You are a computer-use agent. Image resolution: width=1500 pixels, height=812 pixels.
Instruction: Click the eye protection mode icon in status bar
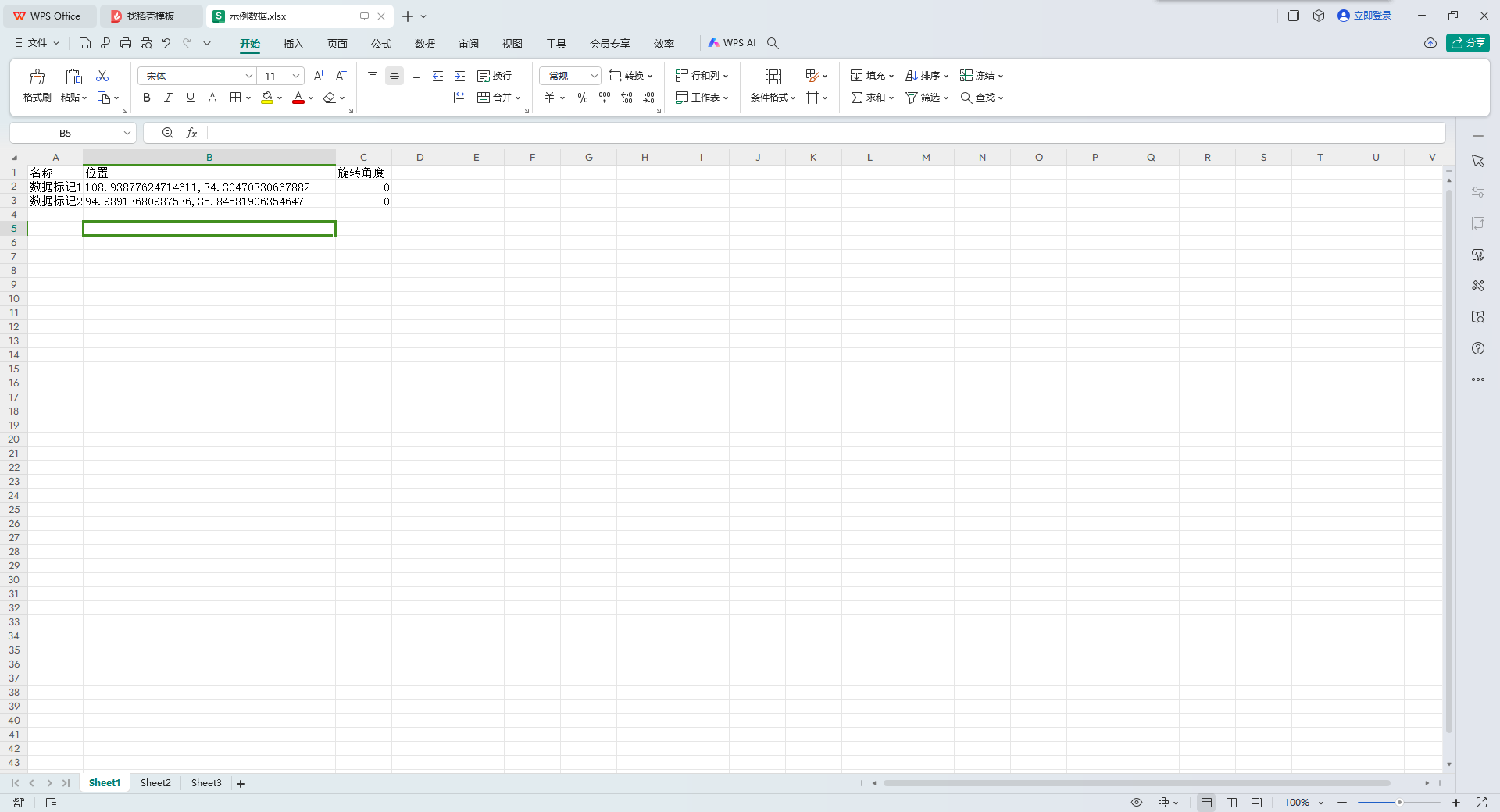pyautogui.click(x=1137, y=803)
